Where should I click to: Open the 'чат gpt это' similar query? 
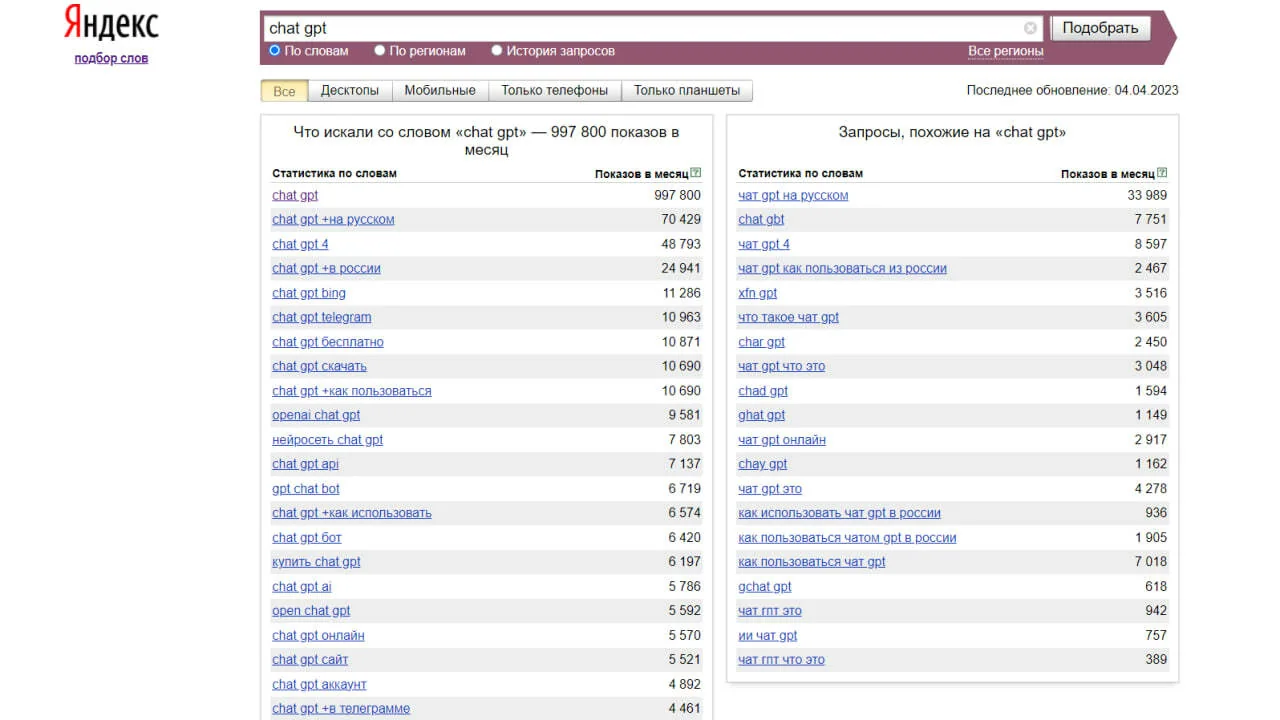point(770,489)
